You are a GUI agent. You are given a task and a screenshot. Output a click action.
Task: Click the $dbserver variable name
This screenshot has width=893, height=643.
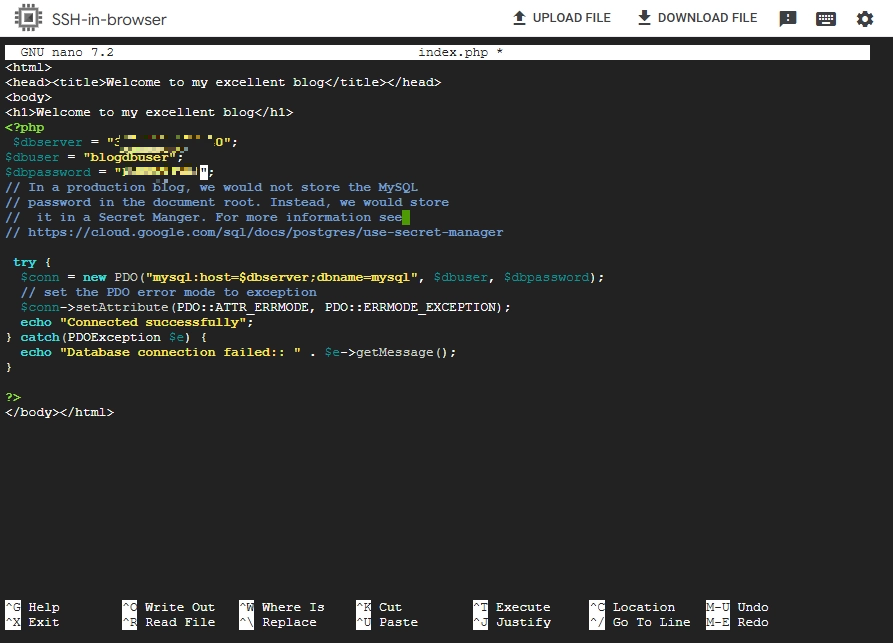tap(48, 142)
